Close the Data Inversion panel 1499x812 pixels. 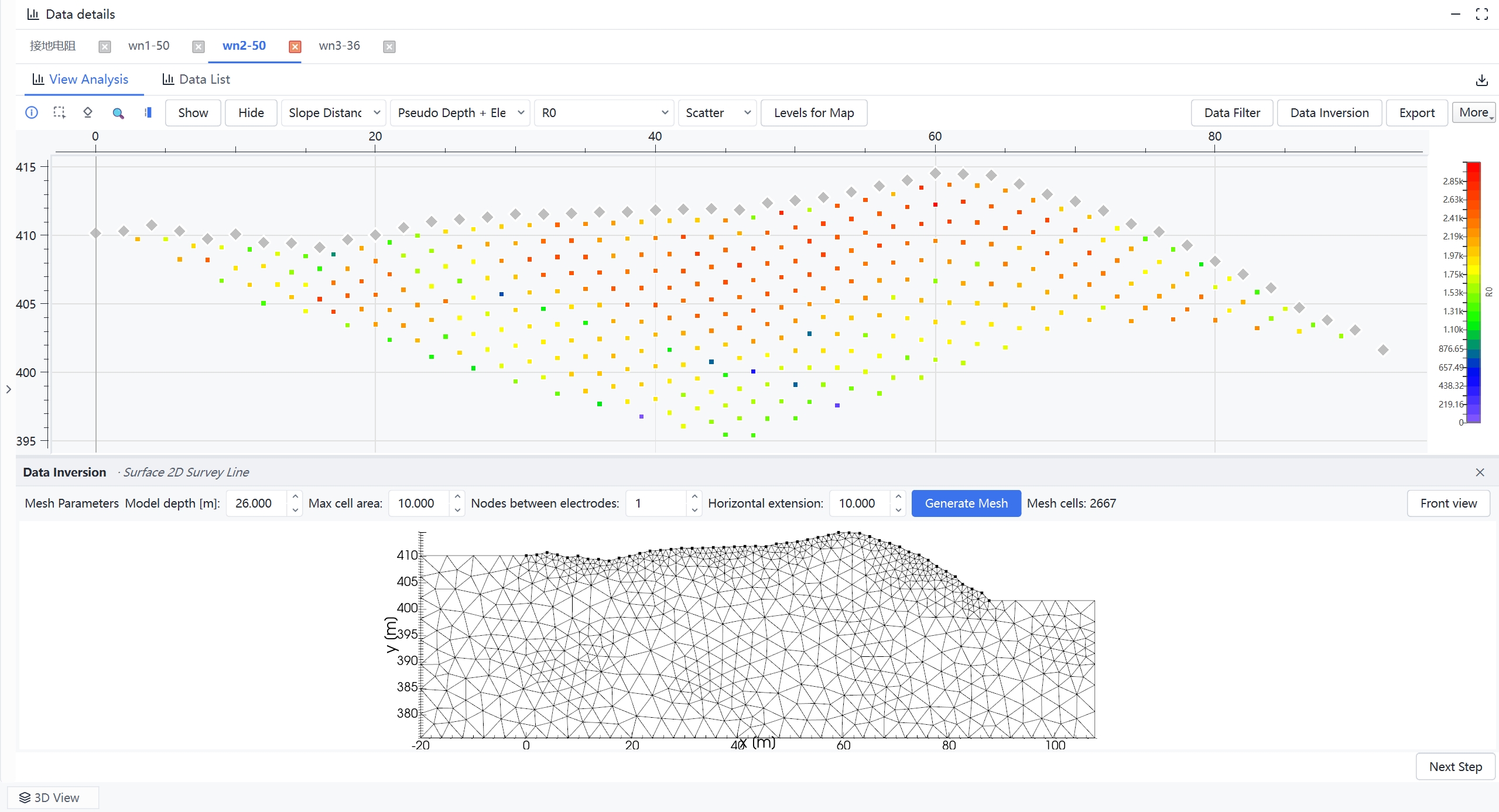[1480, 472]
